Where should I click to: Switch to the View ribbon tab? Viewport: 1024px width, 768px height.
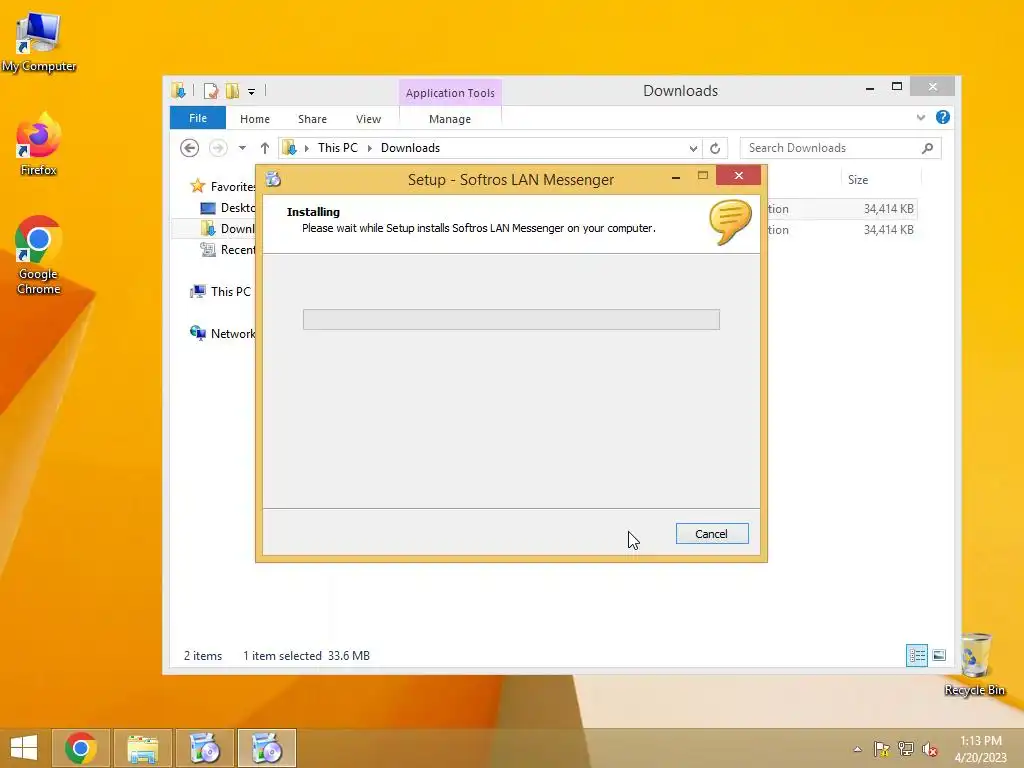(x=368, y=119)
